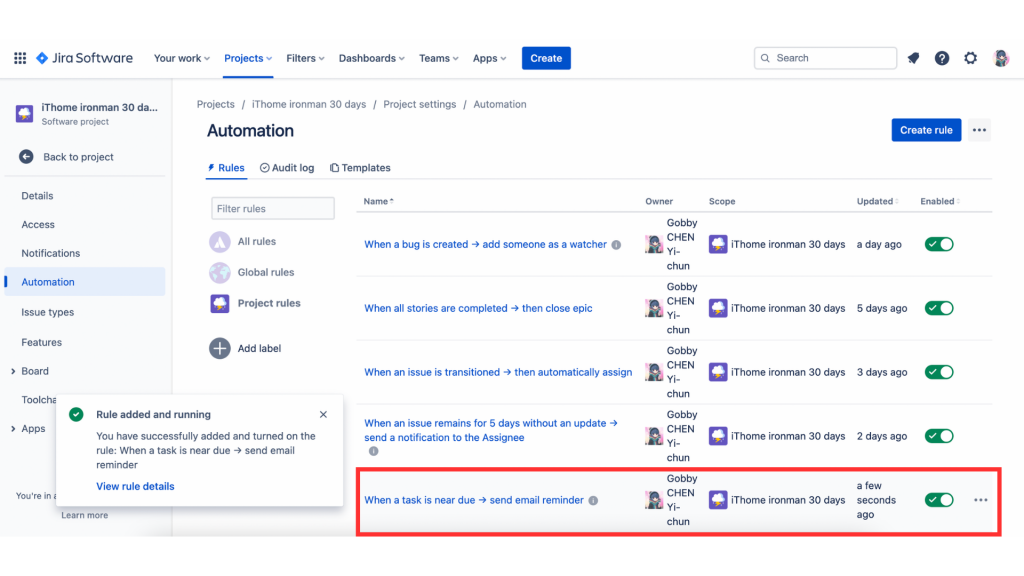Click the iThome ironman project avatar in sidebar
Screen dimensions: 1024x576
(24, 113)
